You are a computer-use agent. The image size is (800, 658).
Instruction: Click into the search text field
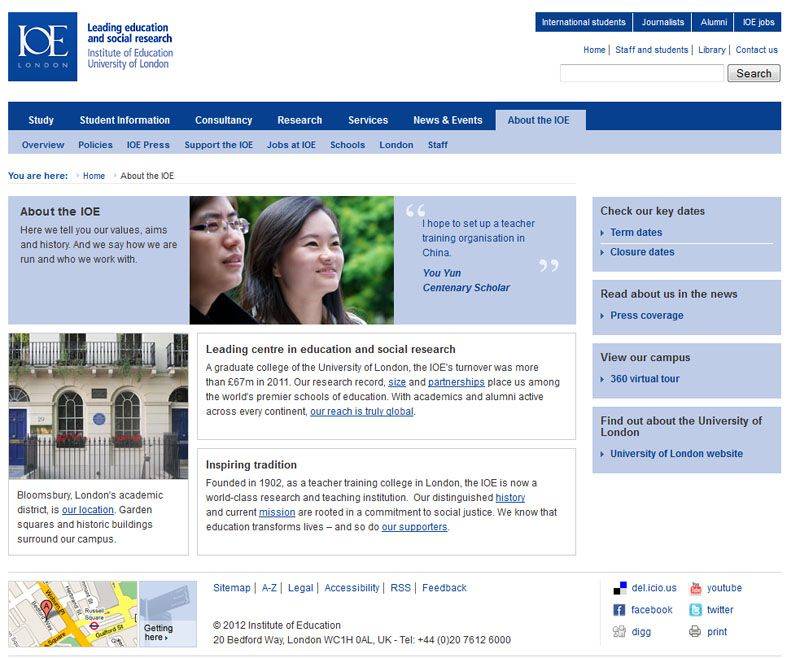641,73
